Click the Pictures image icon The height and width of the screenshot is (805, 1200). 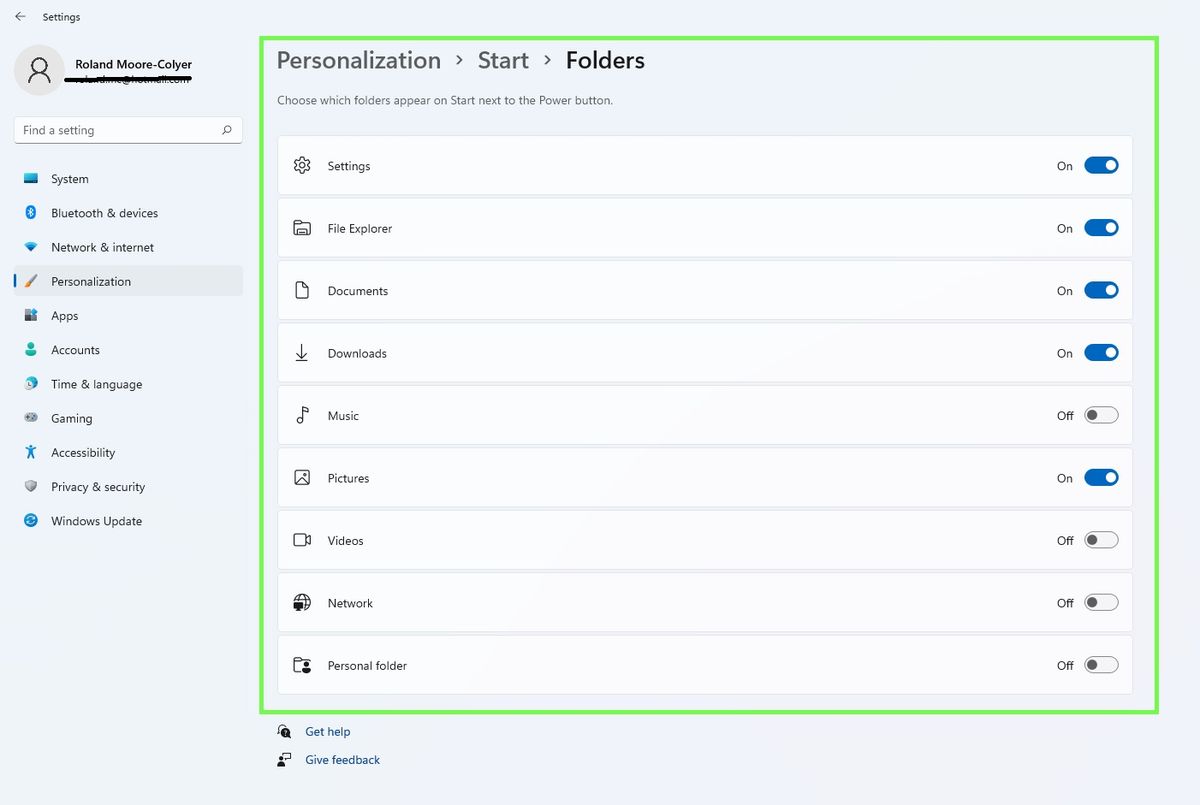302,477
